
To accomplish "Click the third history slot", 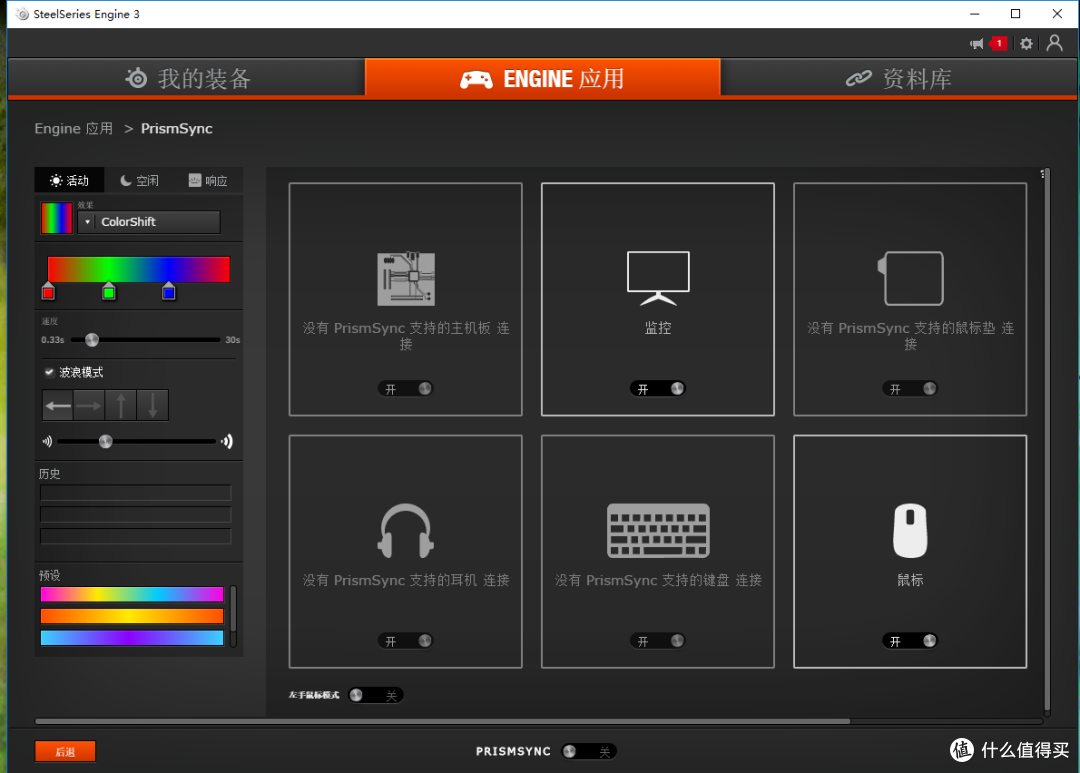I will tap(136, 537).
